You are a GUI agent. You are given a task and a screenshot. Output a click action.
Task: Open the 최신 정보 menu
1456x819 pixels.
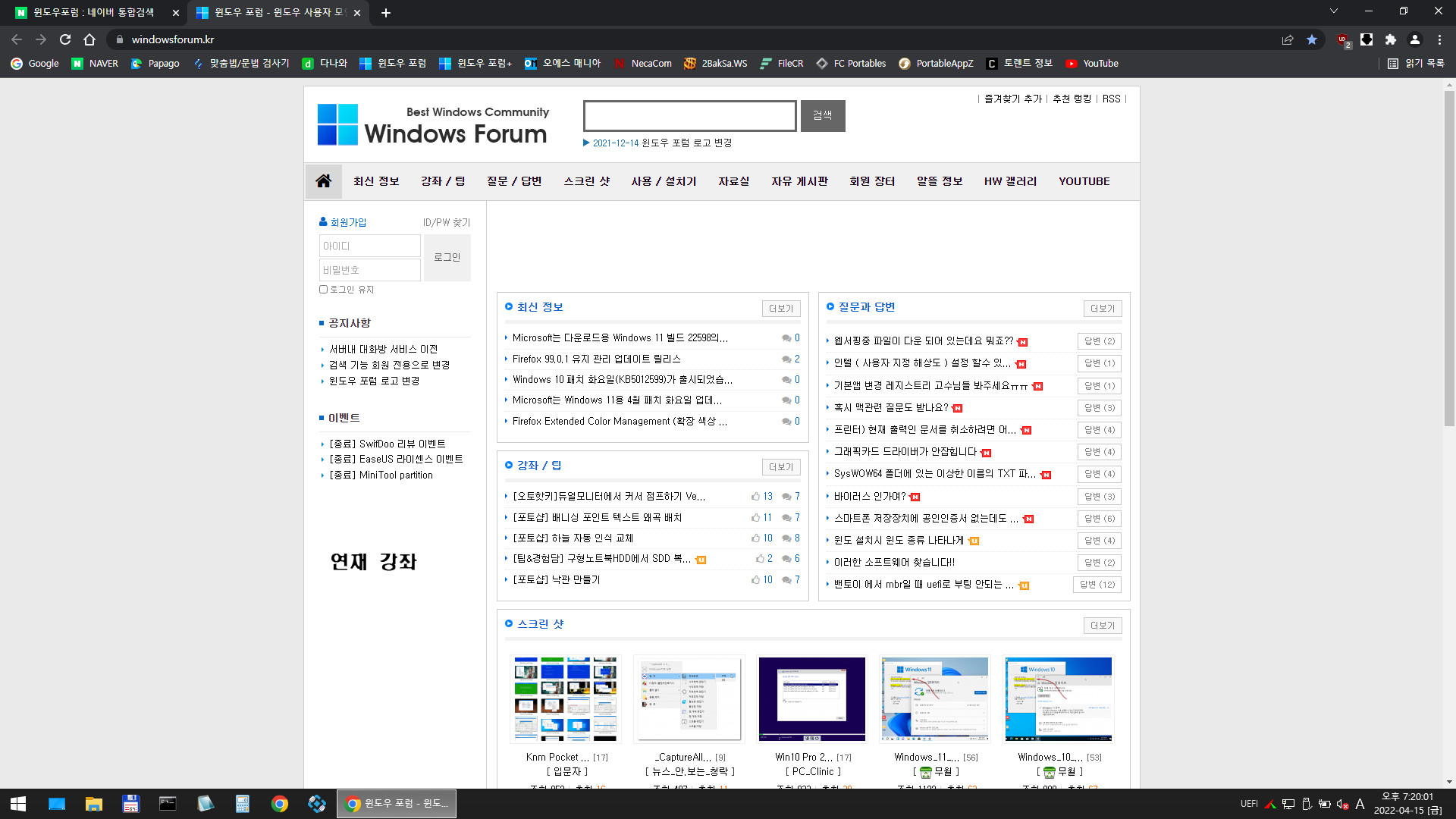[x=376, y=181]
